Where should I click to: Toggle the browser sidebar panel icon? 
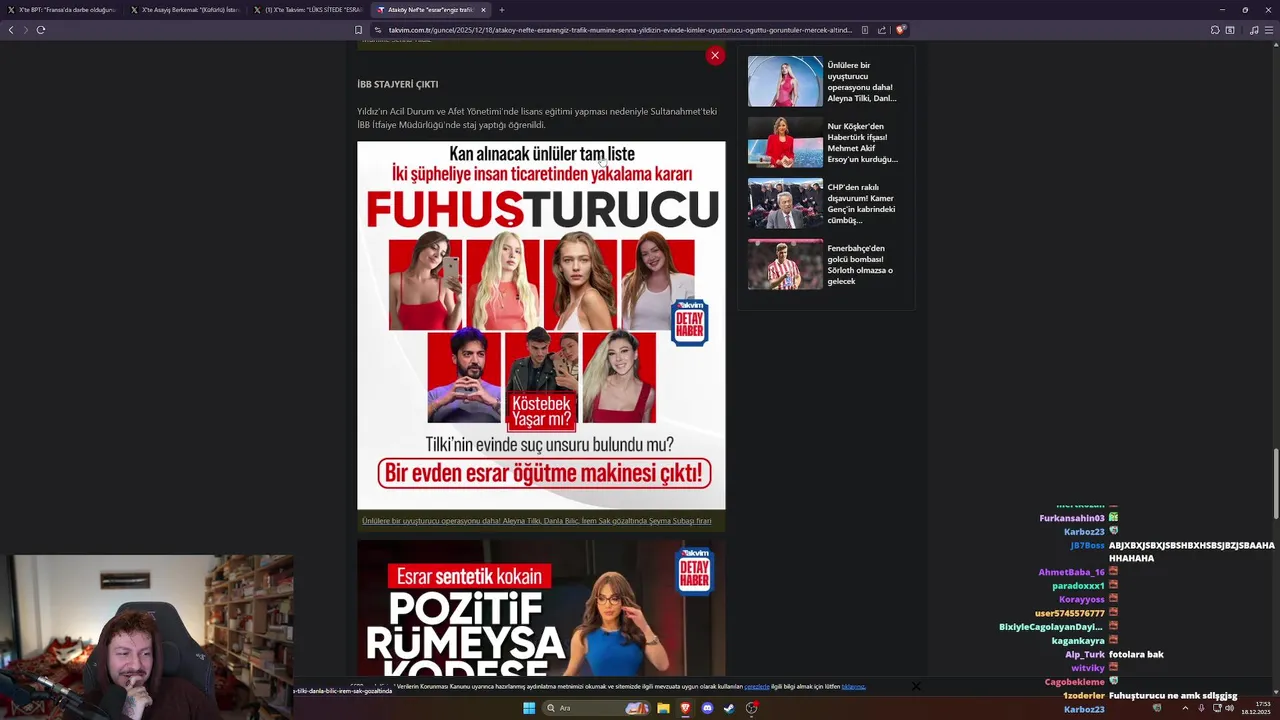pos(1230,30)
